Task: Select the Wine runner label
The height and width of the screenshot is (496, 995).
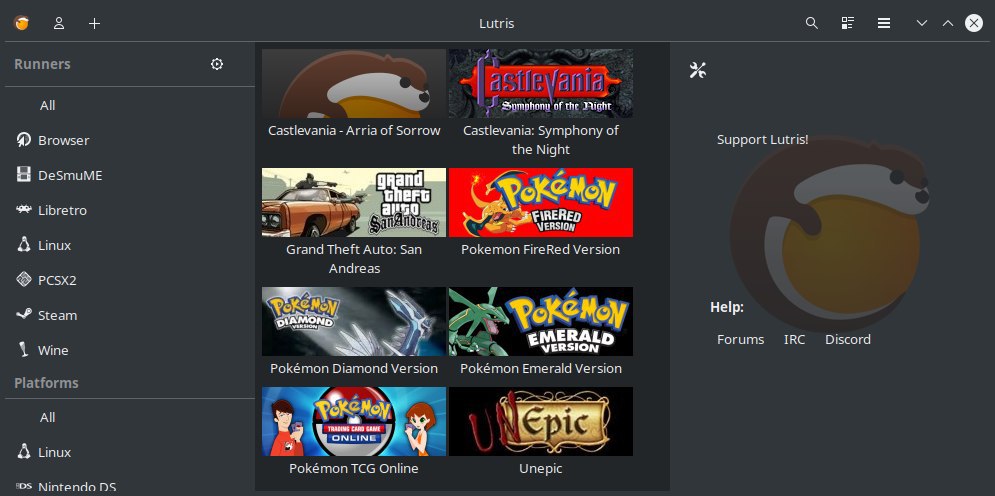Action: 53,350
